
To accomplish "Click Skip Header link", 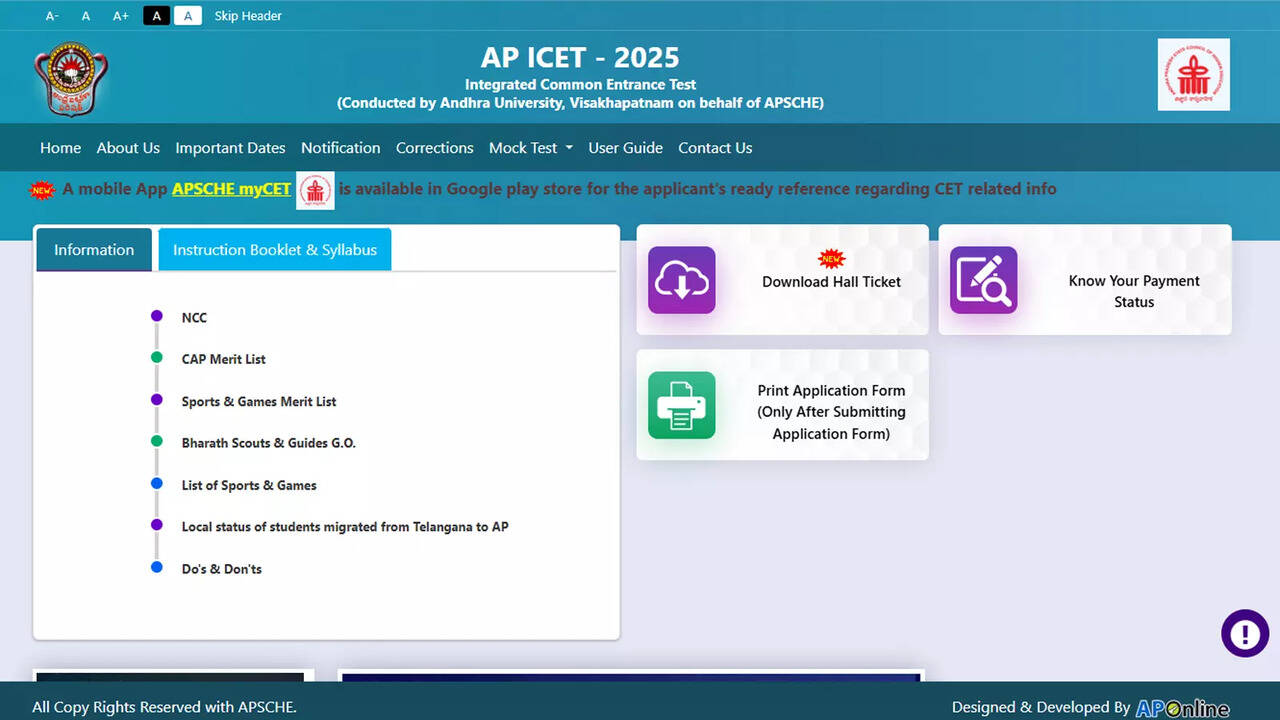I will 248,16.
